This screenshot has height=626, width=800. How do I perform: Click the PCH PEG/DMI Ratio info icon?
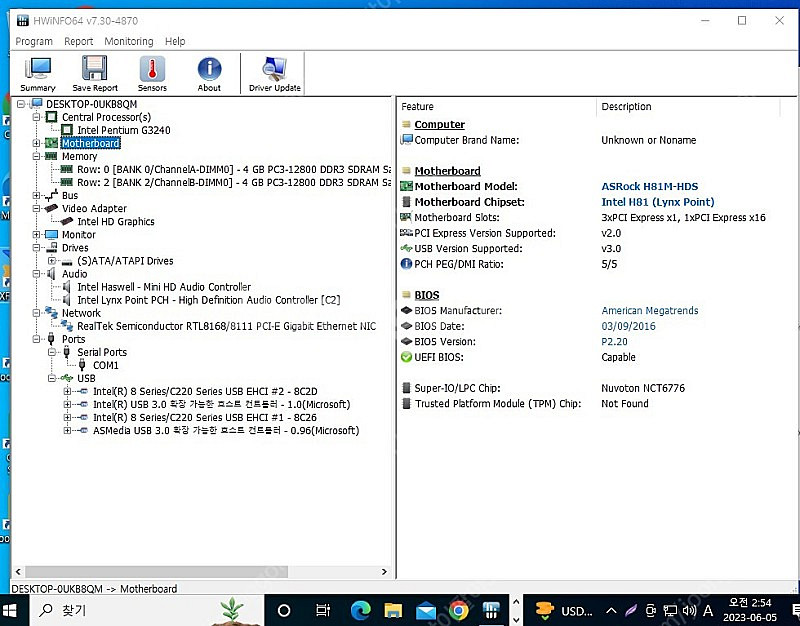tap(406, 264)
